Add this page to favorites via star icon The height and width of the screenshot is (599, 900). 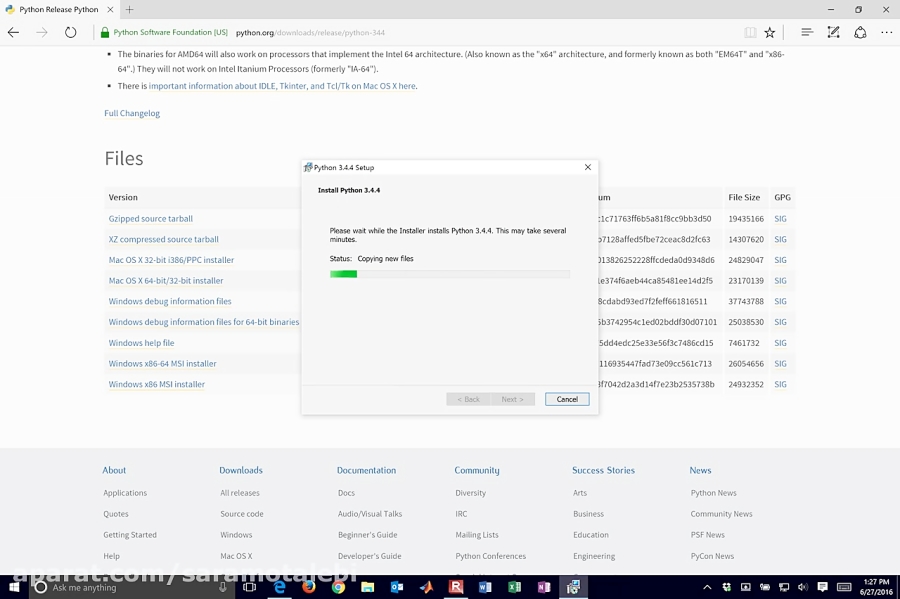pos(770,32)
